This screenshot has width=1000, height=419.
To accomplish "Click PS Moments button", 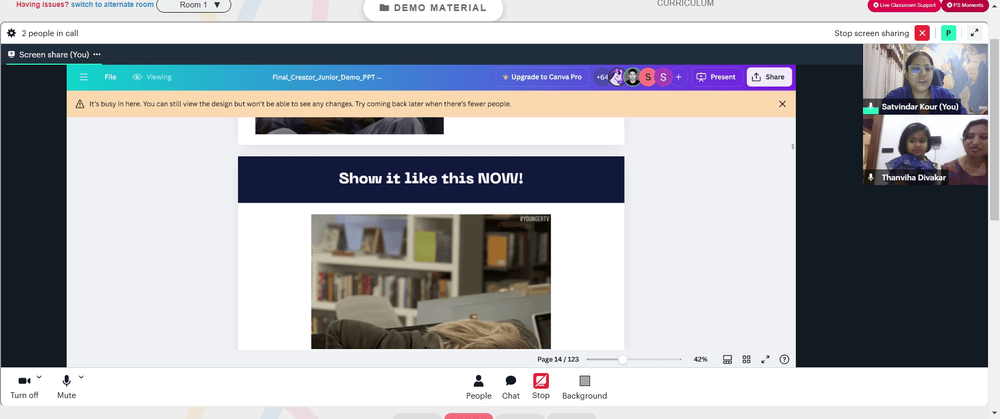I will (966, 5).
